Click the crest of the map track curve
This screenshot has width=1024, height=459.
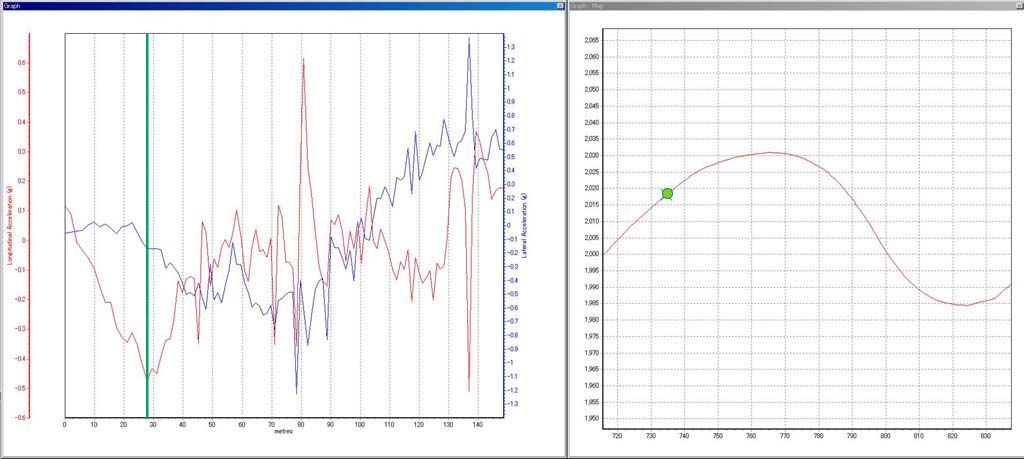[768, 153]
